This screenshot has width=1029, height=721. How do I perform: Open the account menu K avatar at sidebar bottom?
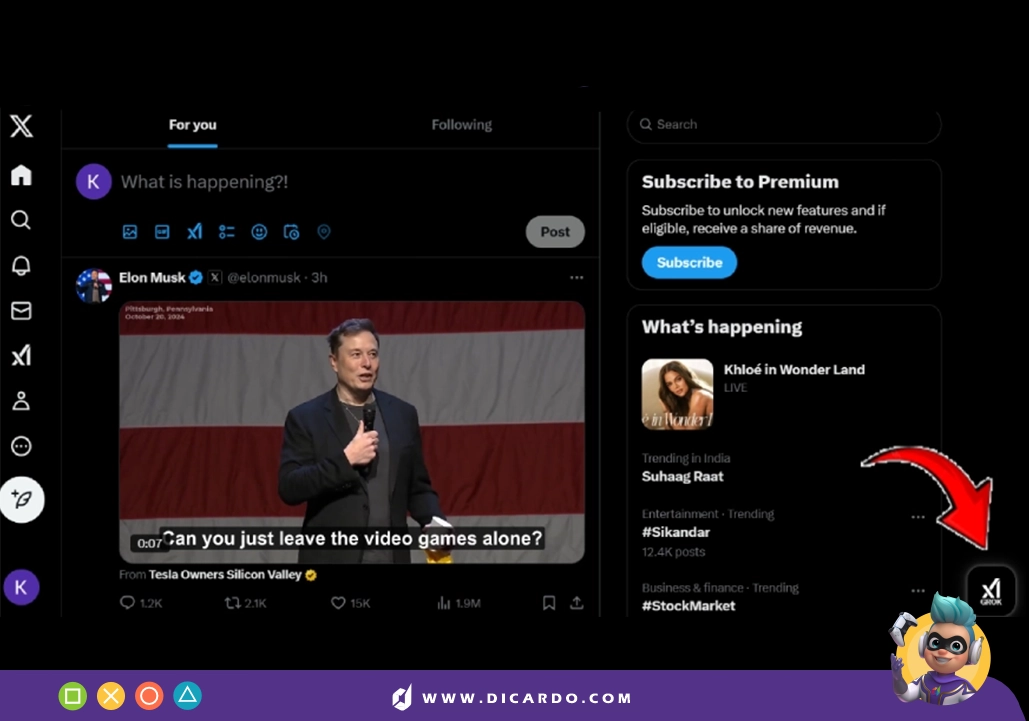pyautogui.click(x=21, y=587)
